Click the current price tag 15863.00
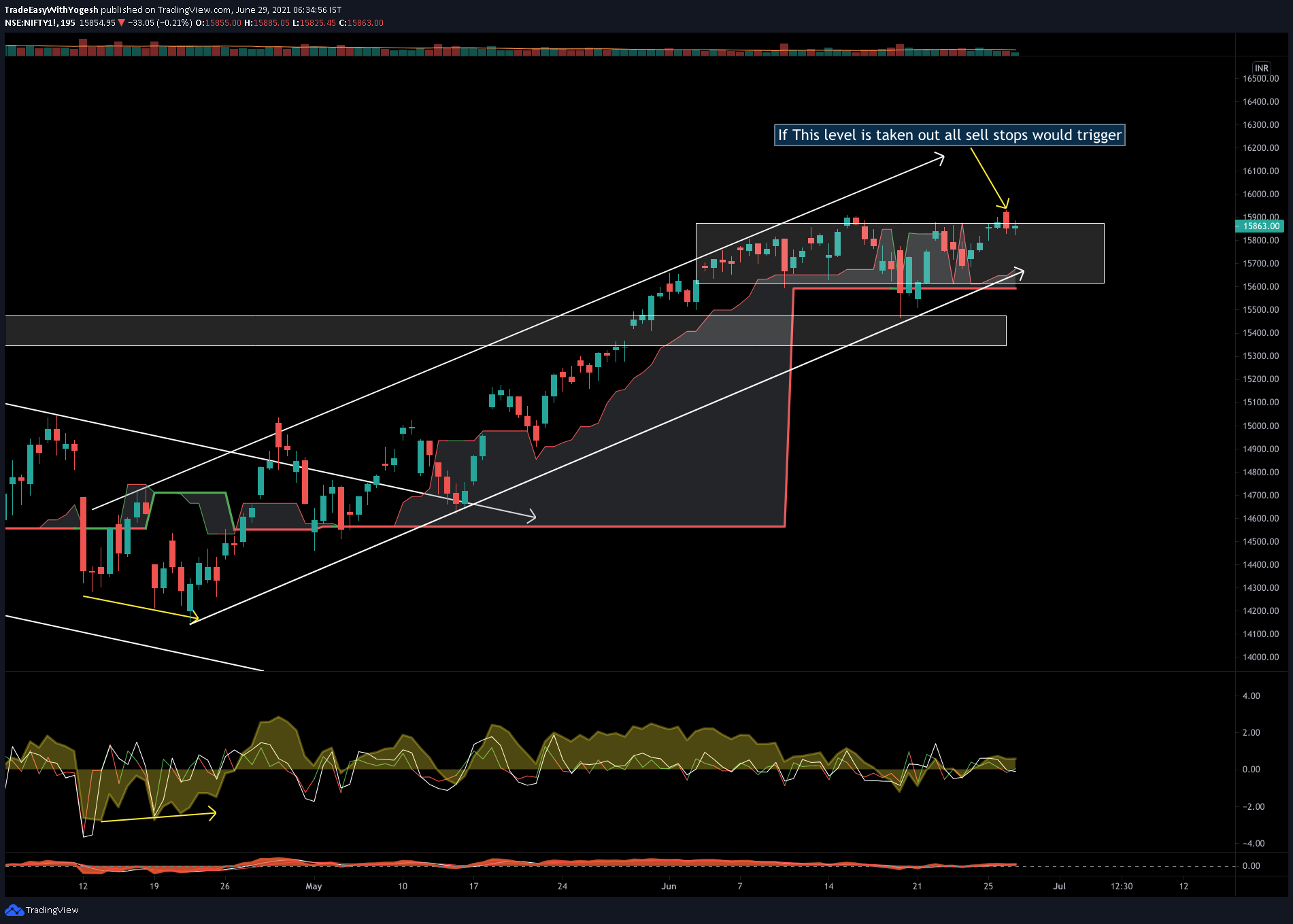This screenshot has height=924, width=1293. [1258, 226]
